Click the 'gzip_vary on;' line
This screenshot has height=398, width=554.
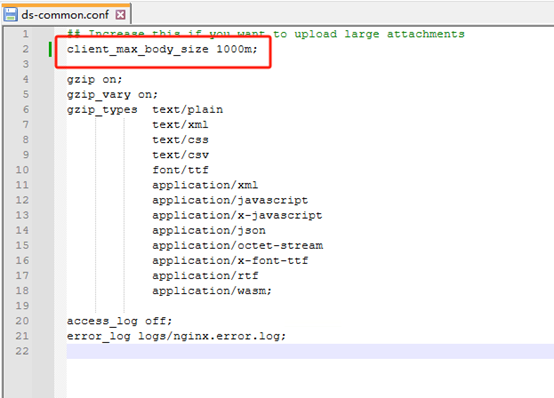112,94
